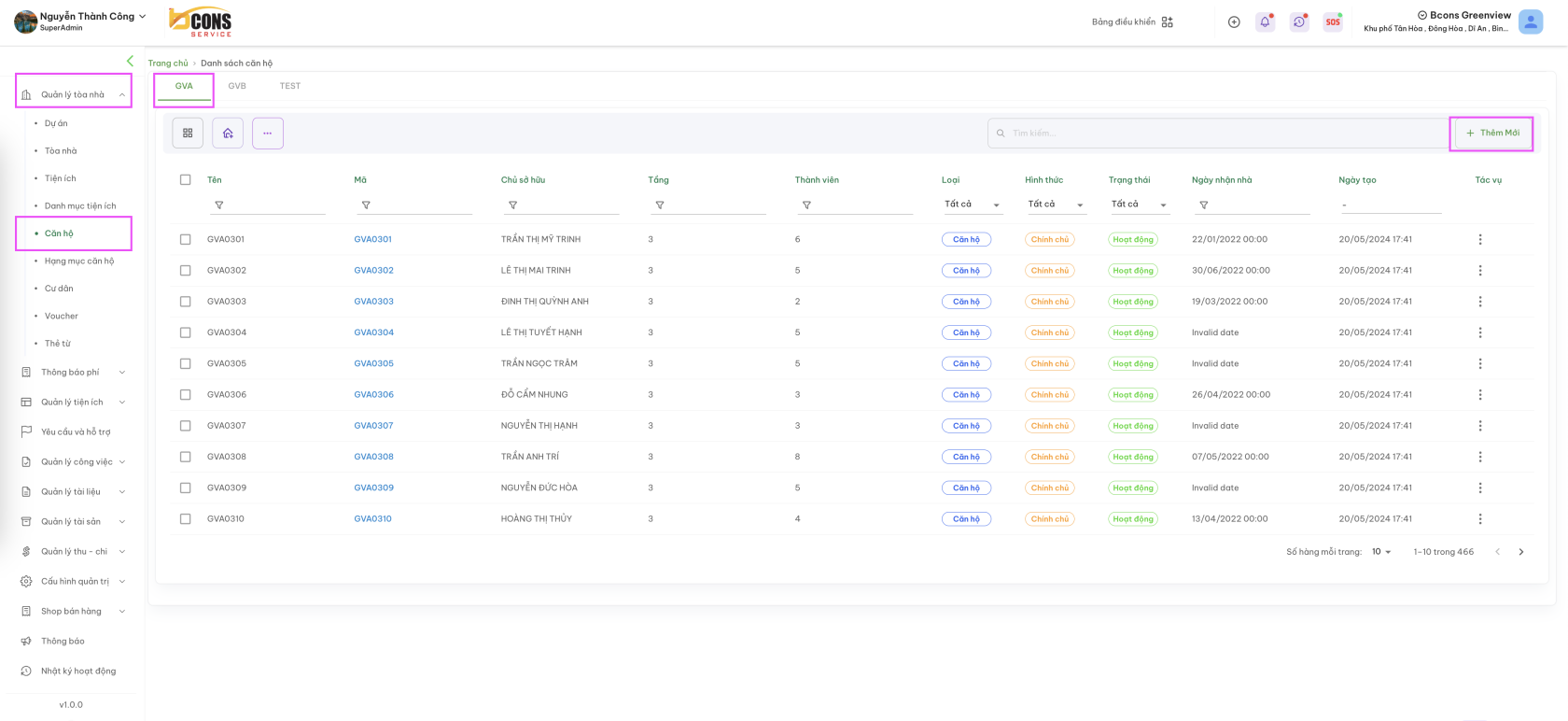Open row actions for GVA0304

coord(1480,332)
